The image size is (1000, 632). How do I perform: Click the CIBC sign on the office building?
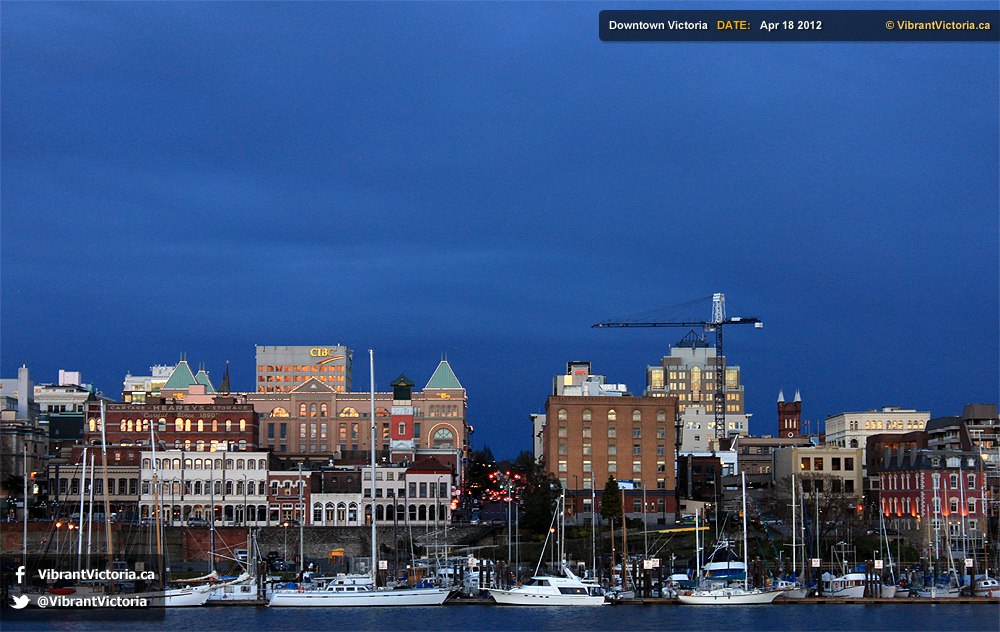[x=321, y=352]
